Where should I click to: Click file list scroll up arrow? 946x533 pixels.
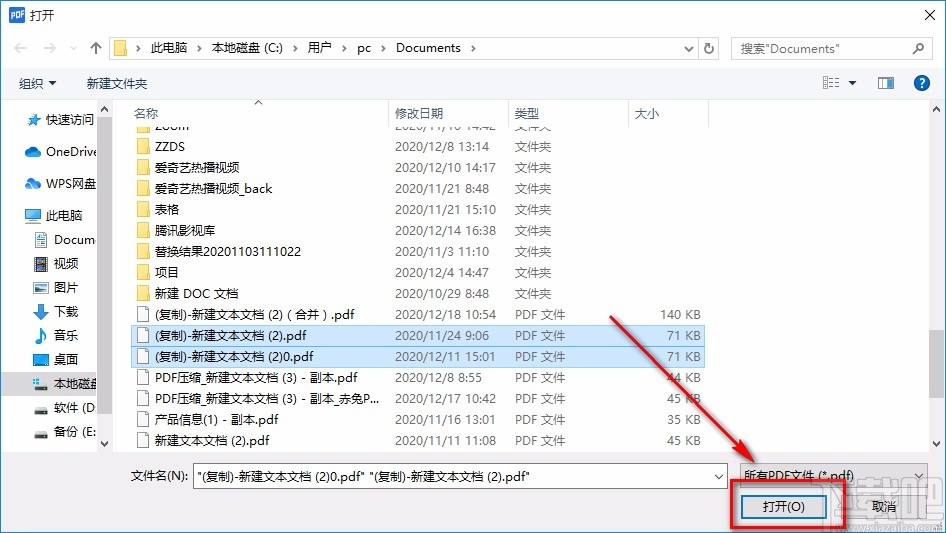pos(936,110)
